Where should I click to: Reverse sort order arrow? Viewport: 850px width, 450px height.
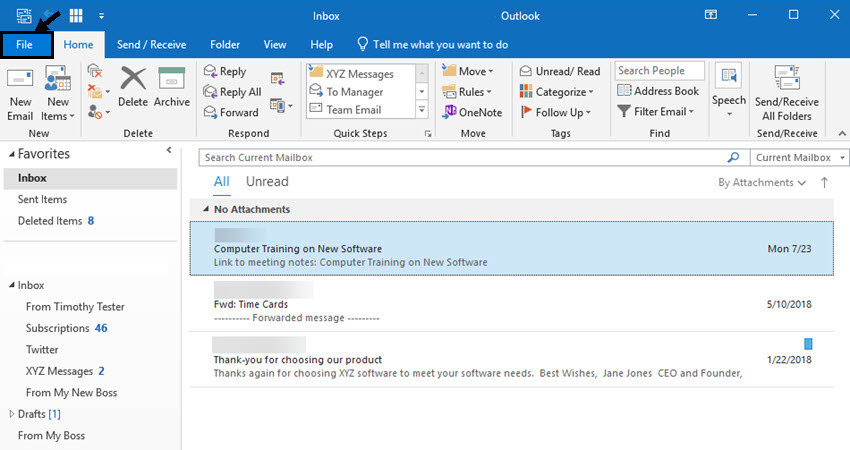point(824,183)
